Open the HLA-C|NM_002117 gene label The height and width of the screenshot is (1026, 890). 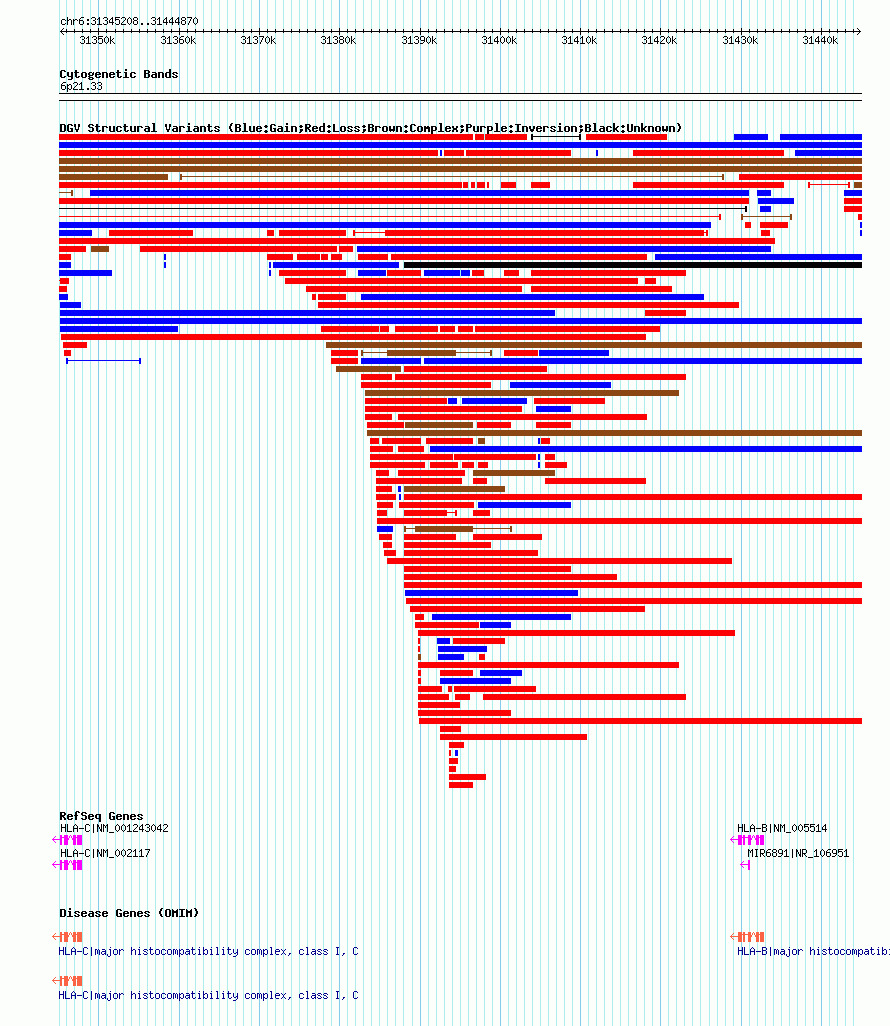[105, 853]
